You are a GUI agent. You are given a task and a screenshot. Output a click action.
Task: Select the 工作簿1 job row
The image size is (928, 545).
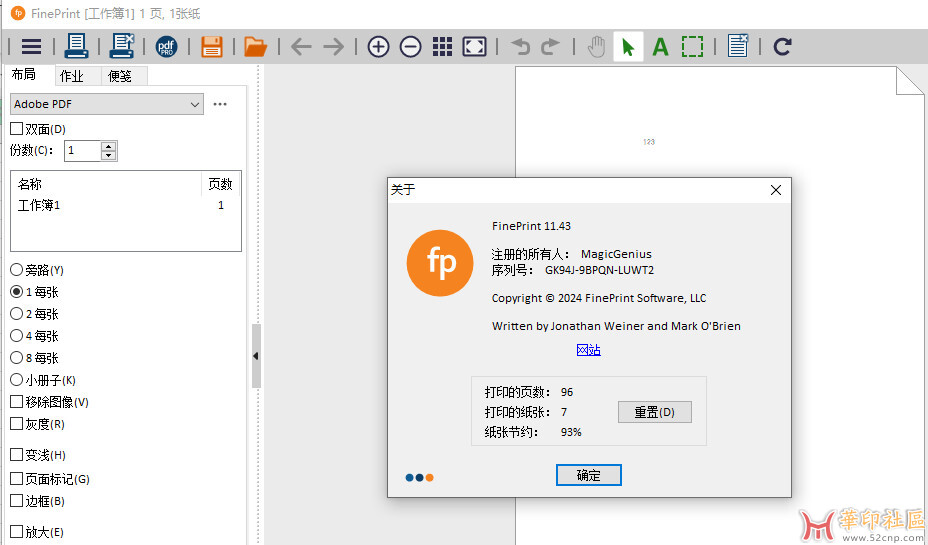[x=125, y=205]
